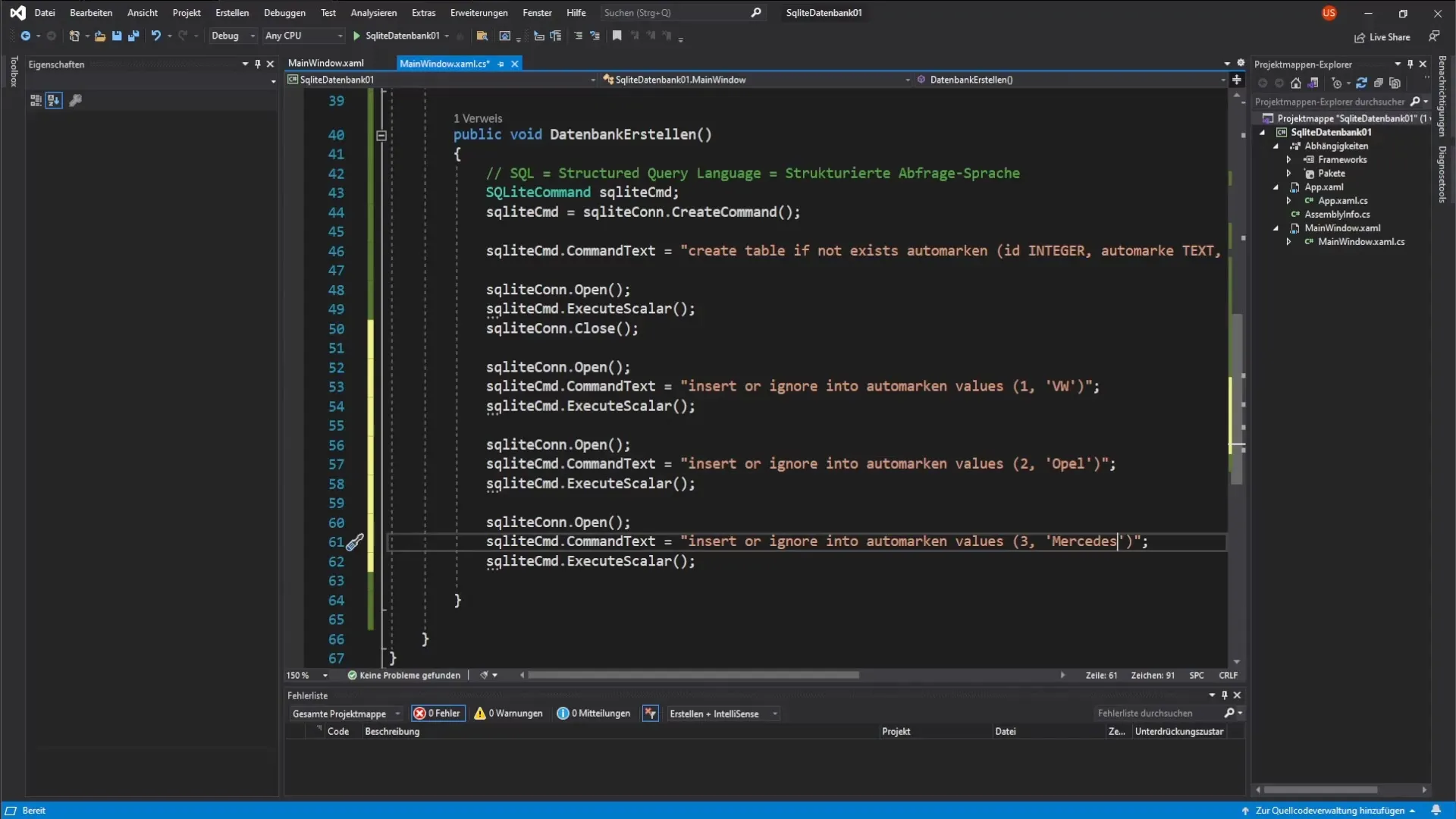The image size is (1456, 819).
Task: Click the Undo toolbar icon
Action: [155, 36]
